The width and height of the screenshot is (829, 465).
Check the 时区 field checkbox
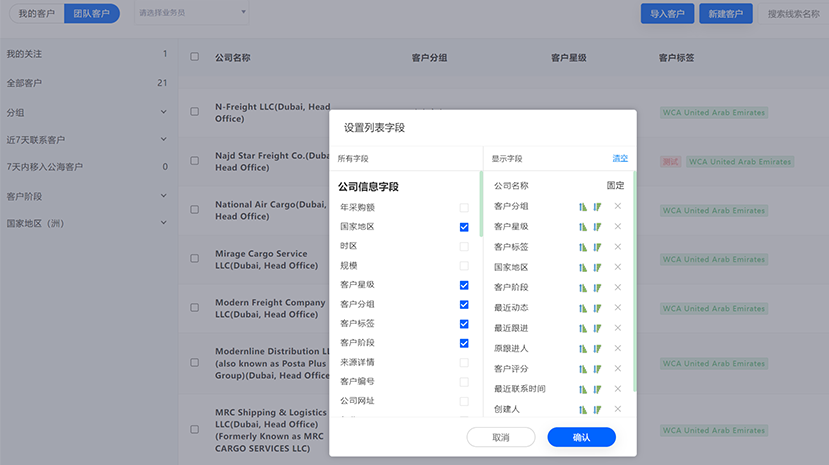tap(464, 246)
